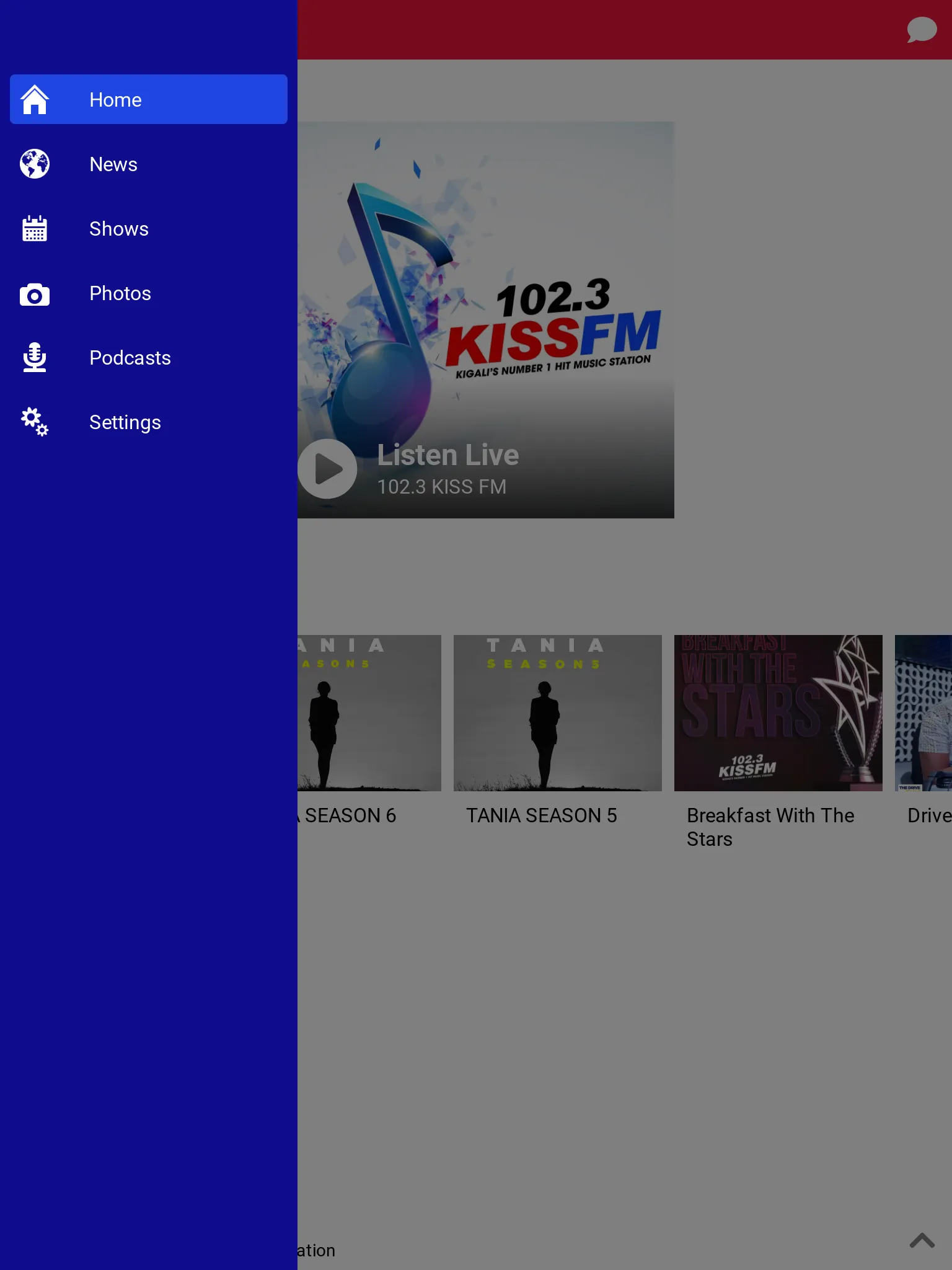
Task: Tap the Settings gears icon
Action: (35, 422)
